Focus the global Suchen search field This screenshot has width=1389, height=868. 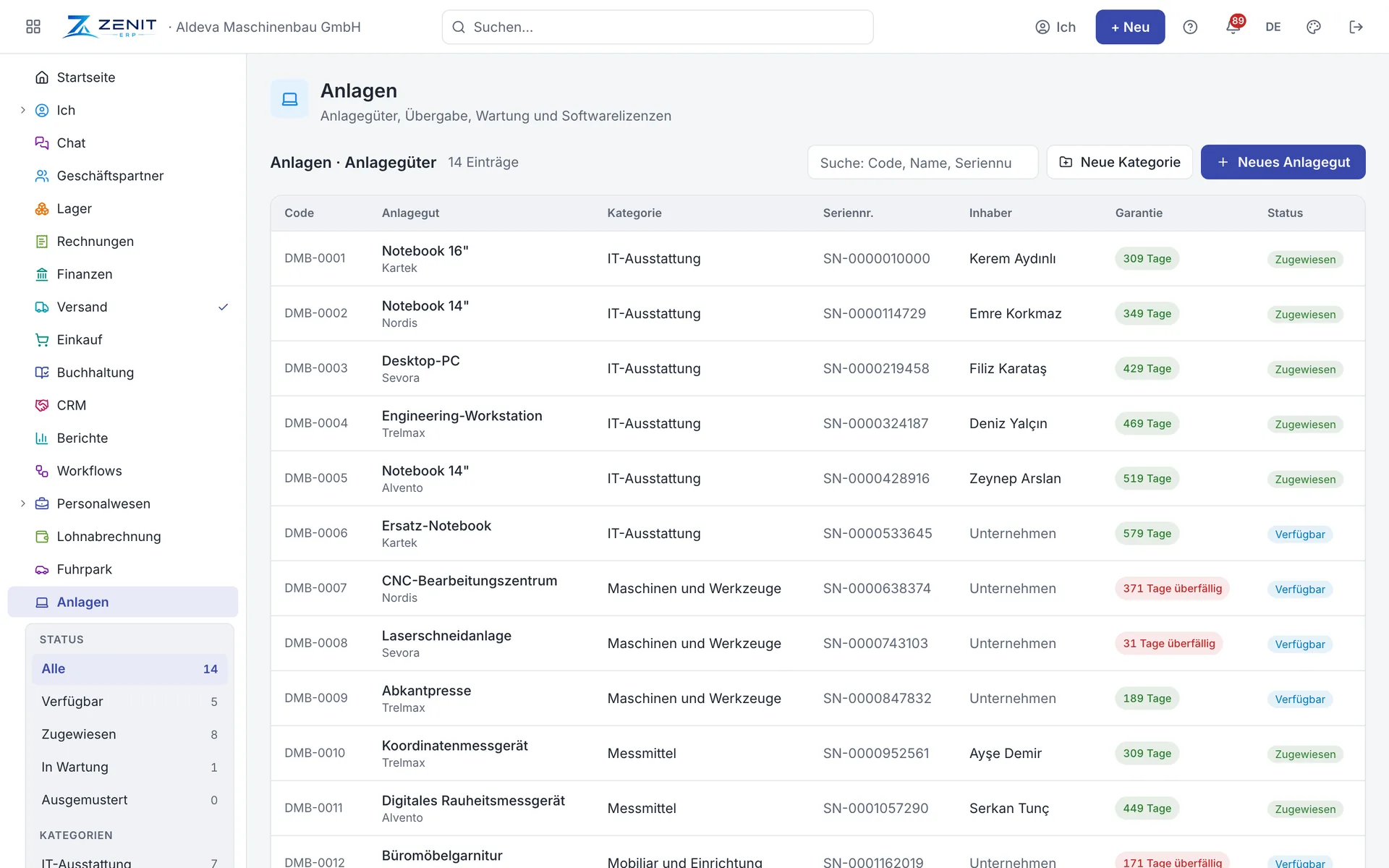pos(658,27)
